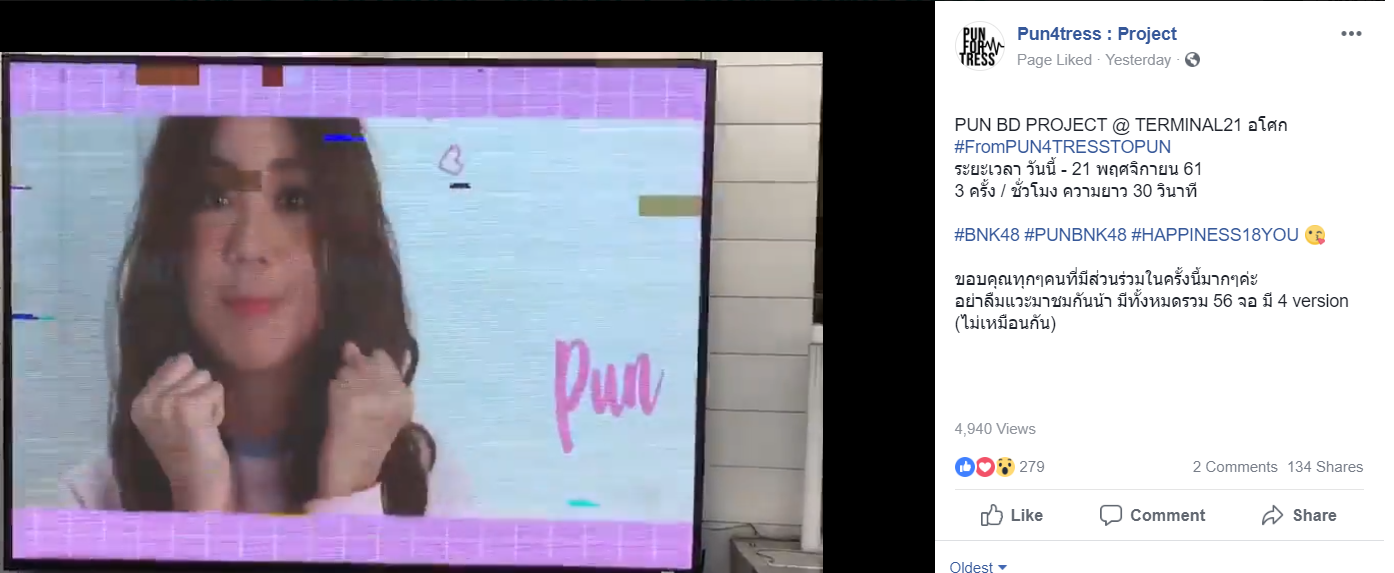Click the video of the Pun billboard
1394x573 pixels.
[410, 312]
